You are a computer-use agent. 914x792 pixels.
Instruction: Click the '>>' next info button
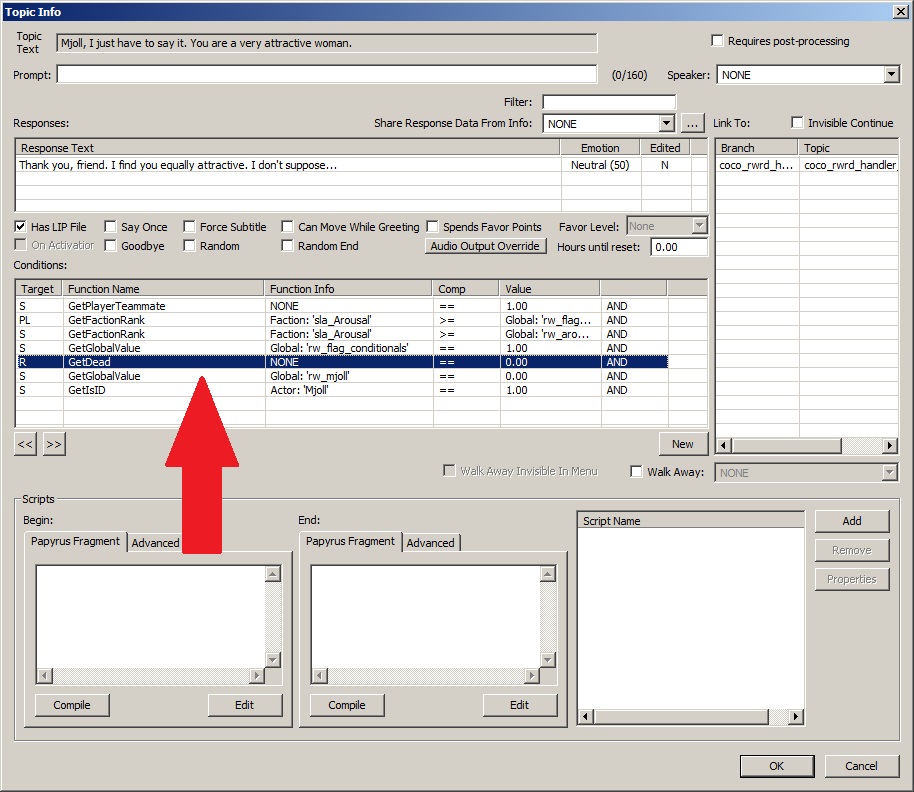pos(54,445)
